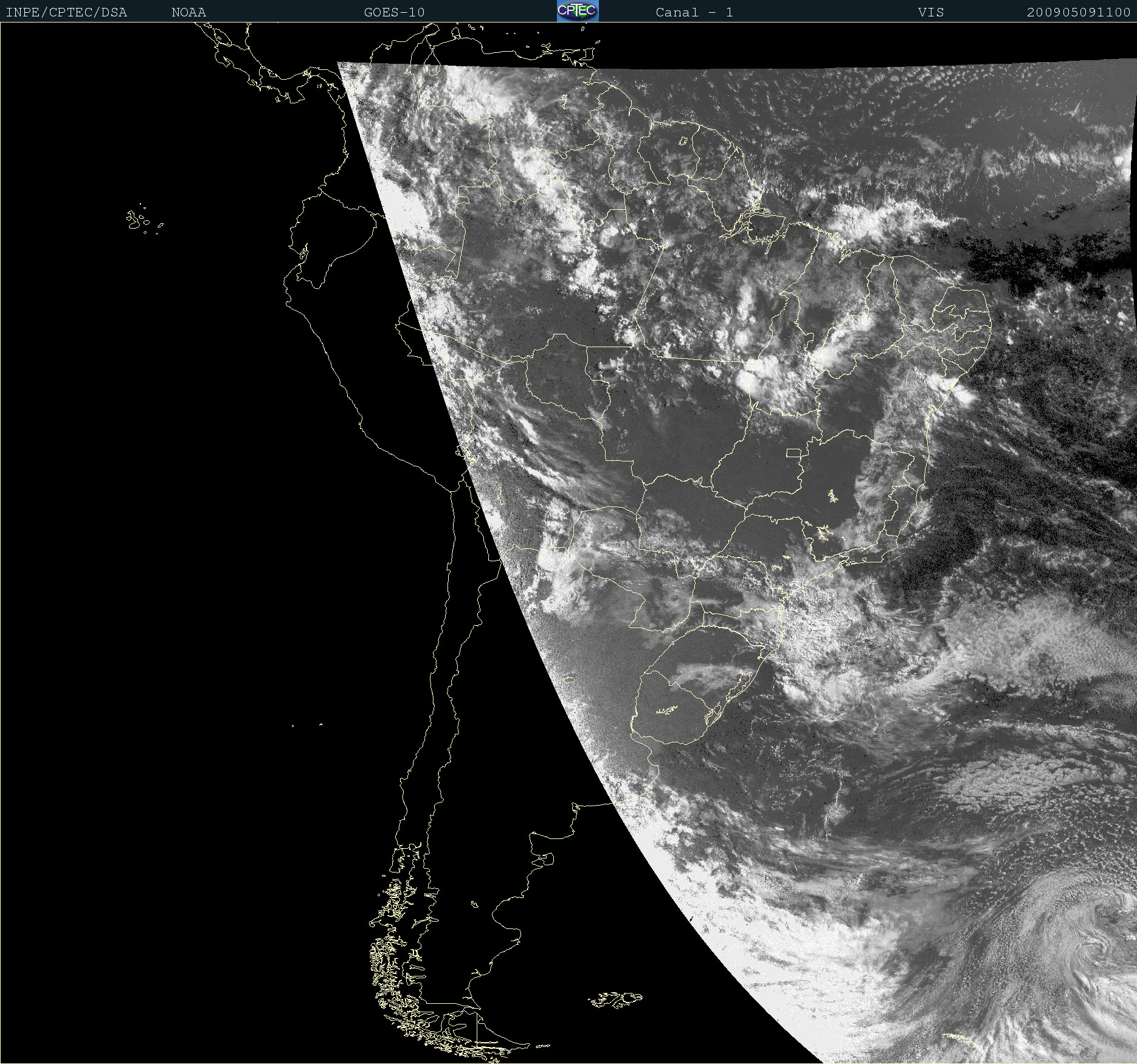Click the GOES-10 satellite label
Viewport: 1137px width, 1064px height.
click(394, 12)
